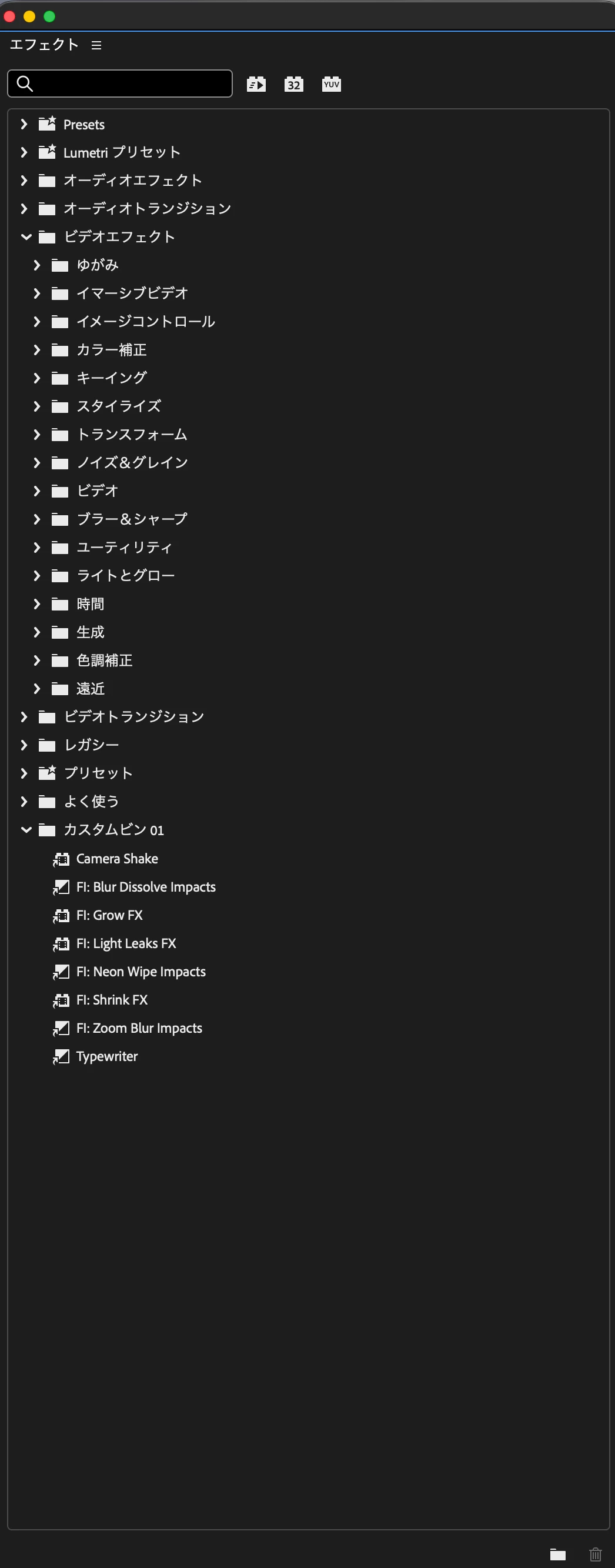Click the search field in Effects panel

tap(120, 84)
